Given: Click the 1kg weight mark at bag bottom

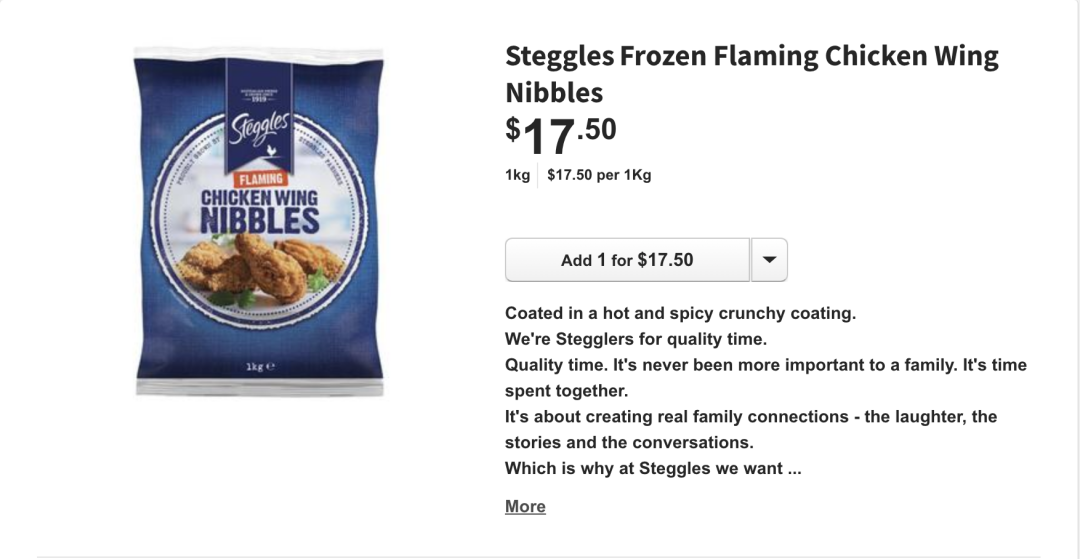Looking at the screenshot, I should 260,367.
